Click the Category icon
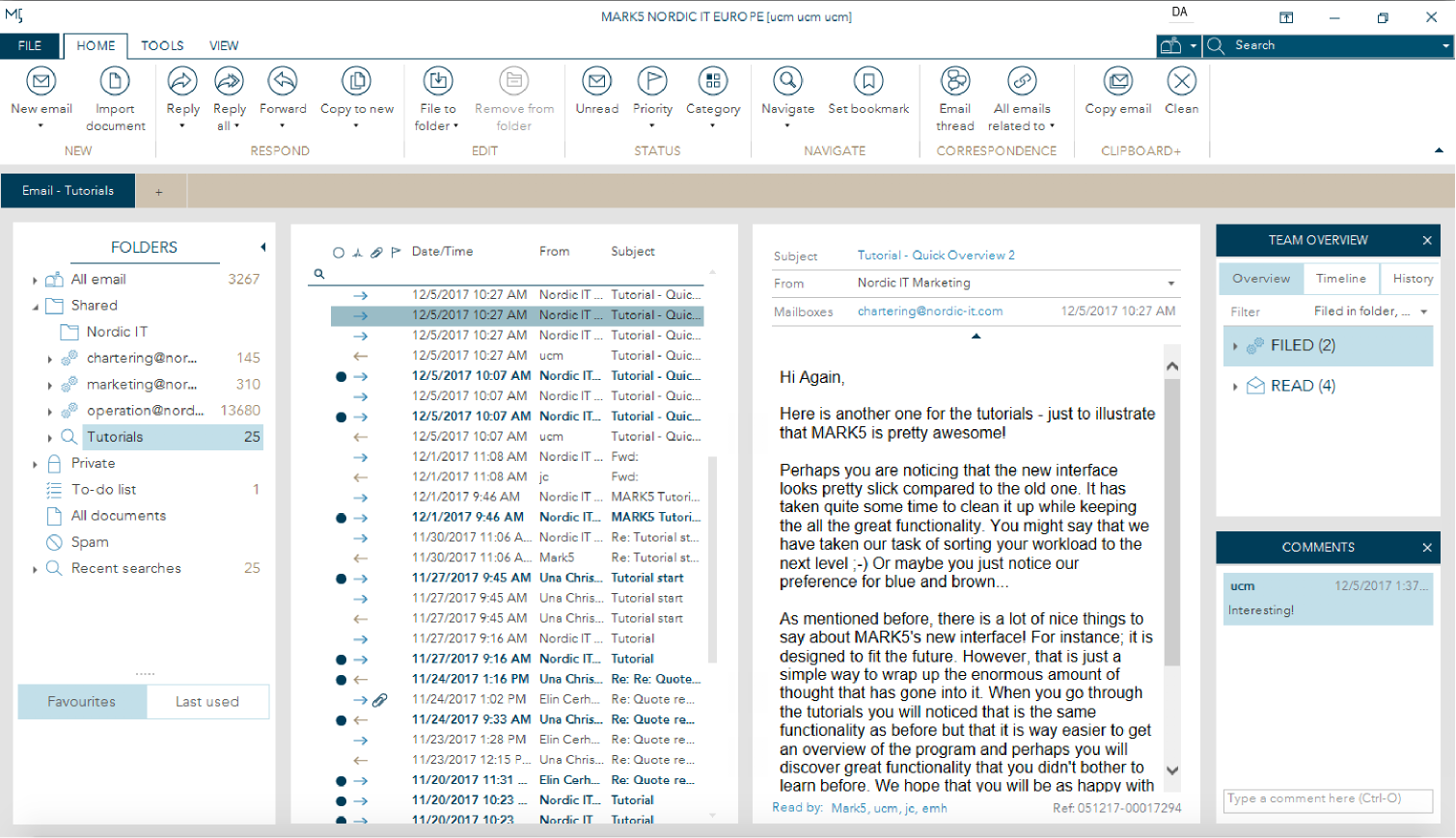 tap(713, 81)
